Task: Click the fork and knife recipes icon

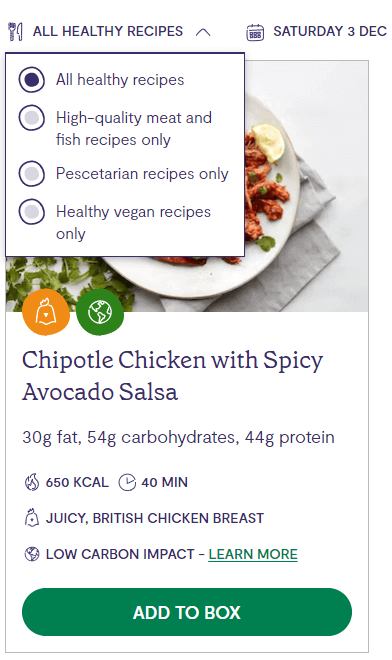Action: [15, 32]
